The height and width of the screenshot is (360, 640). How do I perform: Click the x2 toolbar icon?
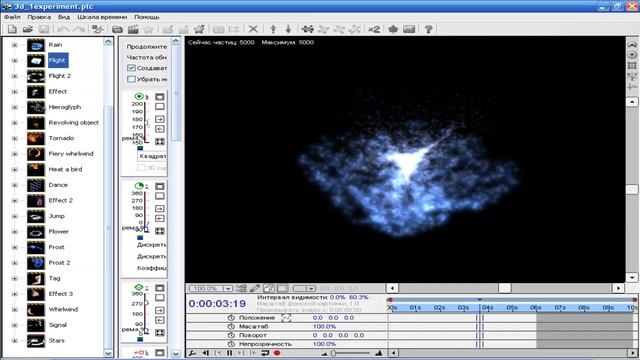click(374, 29)
